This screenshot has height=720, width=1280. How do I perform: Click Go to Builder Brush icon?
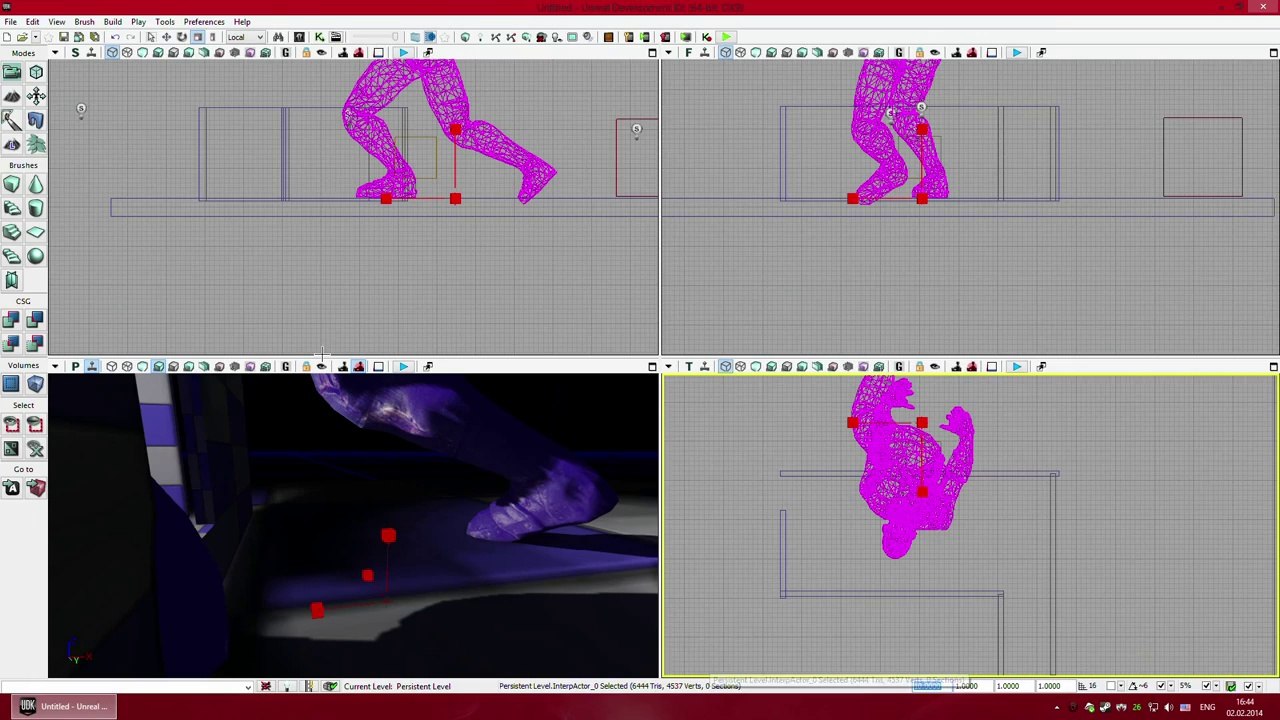point(36,488)
